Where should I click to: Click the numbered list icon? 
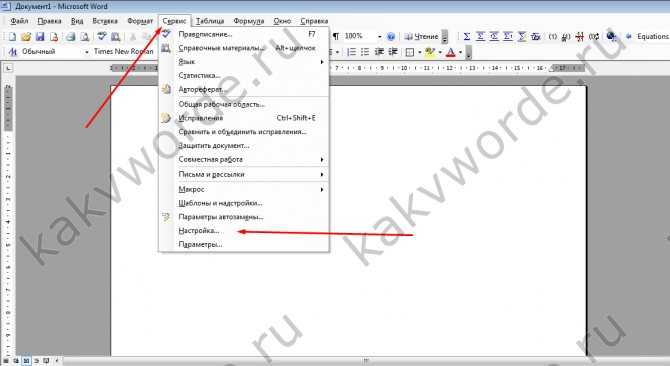click(x=351, y=52)
